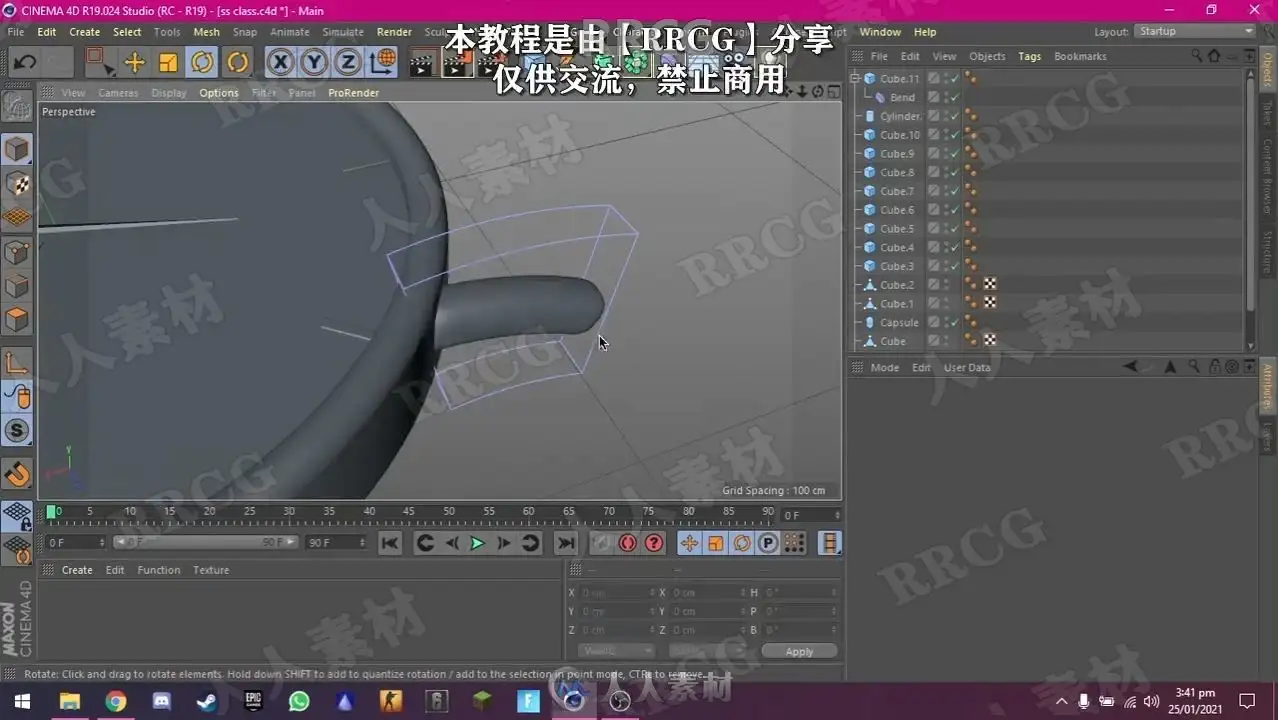Activate the Move tool in top toolbar

tap(134, 63)
